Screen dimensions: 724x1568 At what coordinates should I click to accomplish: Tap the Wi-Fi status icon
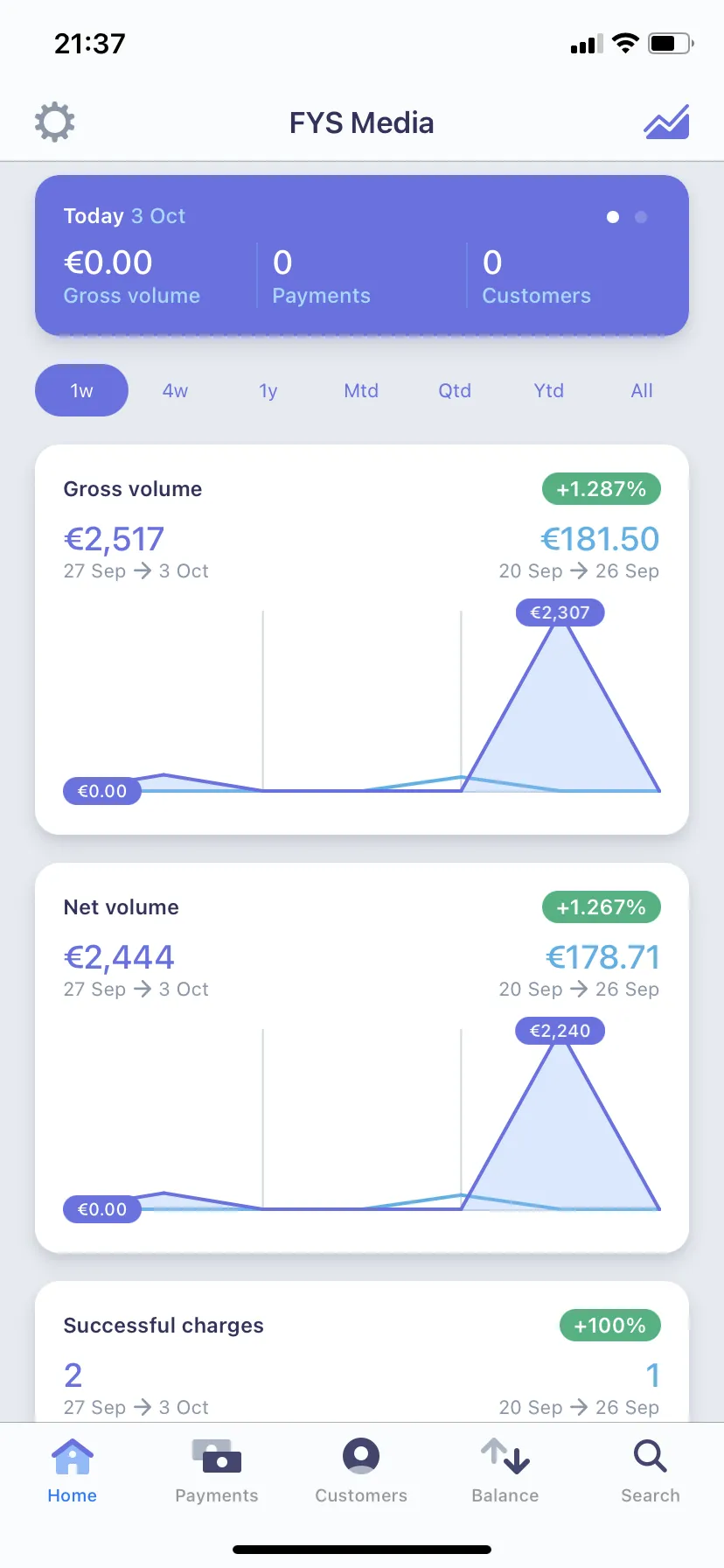(x=625, y=43)
